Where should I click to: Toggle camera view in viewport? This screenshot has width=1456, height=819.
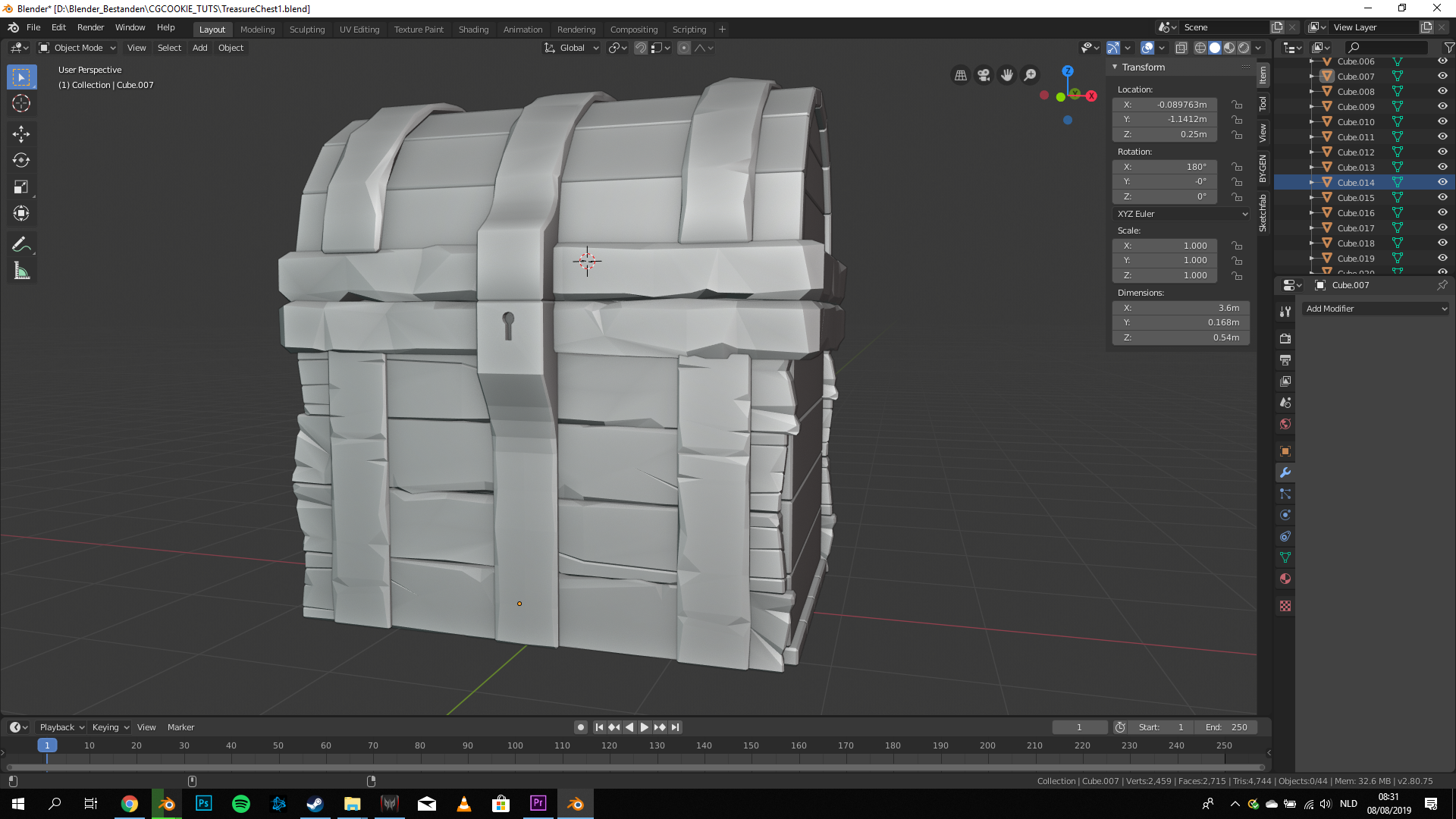pos(984,75)
